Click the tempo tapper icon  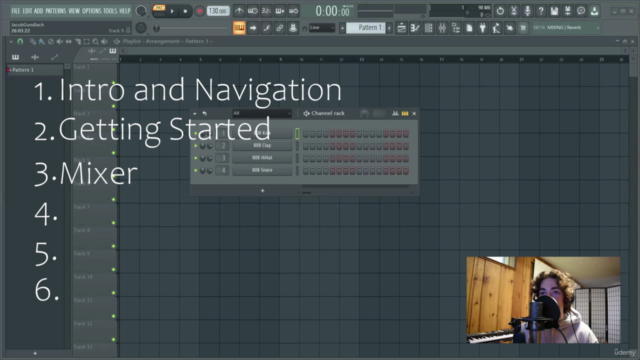[496, 28]
